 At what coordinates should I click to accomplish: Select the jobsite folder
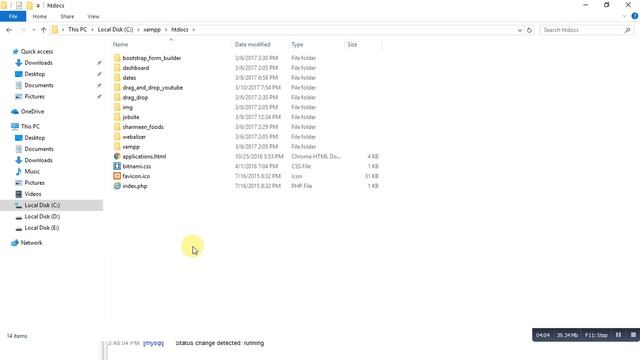click(x=131, y=117)
